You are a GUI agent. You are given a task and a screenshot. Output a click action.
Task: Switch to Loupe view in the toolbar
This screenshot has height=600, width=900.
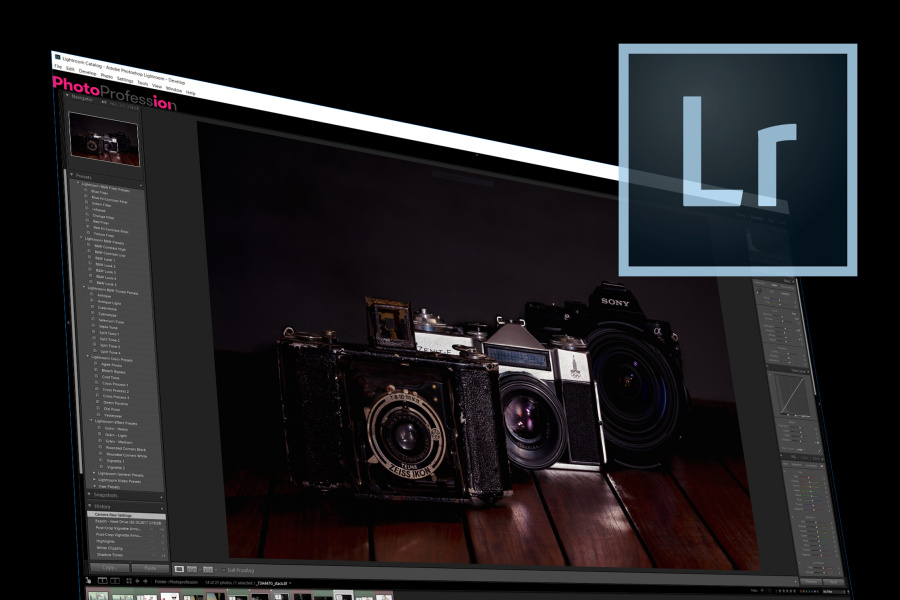tap(179, 569)
